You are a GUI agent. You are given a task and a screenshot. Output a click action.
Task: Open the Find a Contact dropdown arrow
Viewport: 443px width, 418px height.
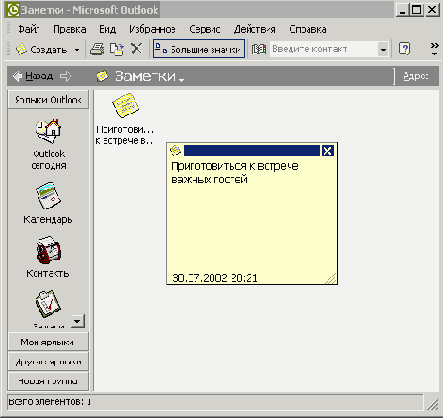click(x=383, y=49)
